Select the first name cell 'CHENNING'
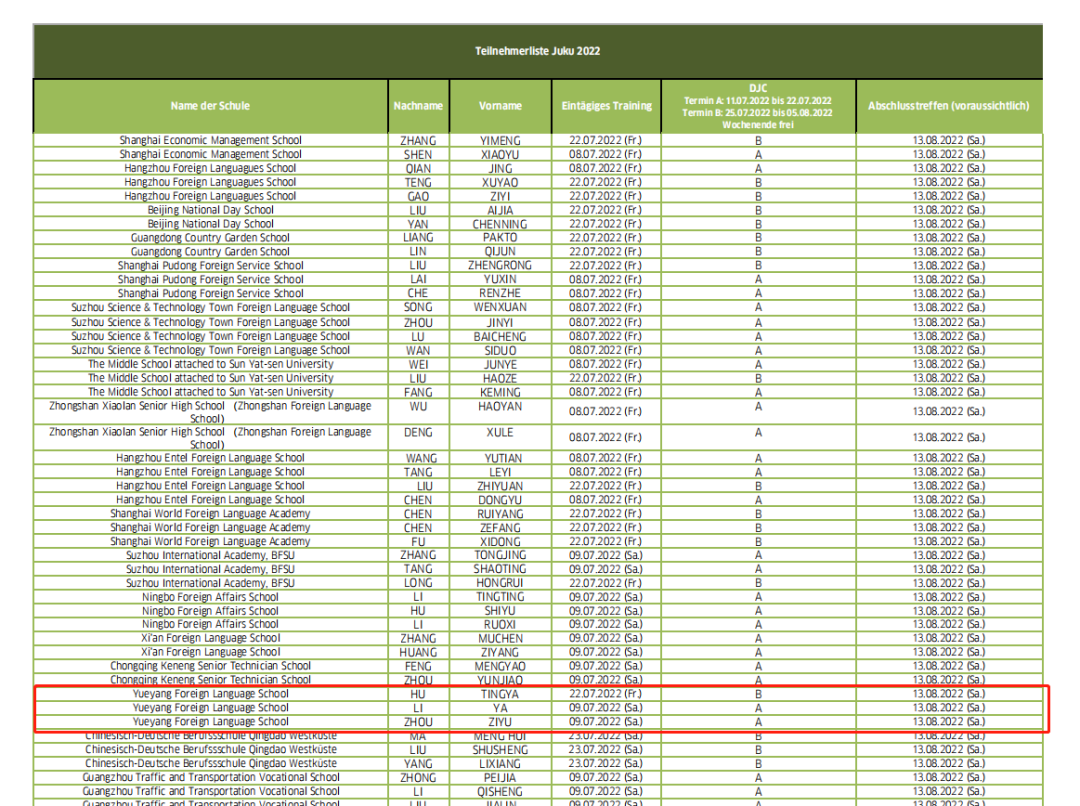The image size is (1080, 806). pyautogui.click(x=500, y=224)
